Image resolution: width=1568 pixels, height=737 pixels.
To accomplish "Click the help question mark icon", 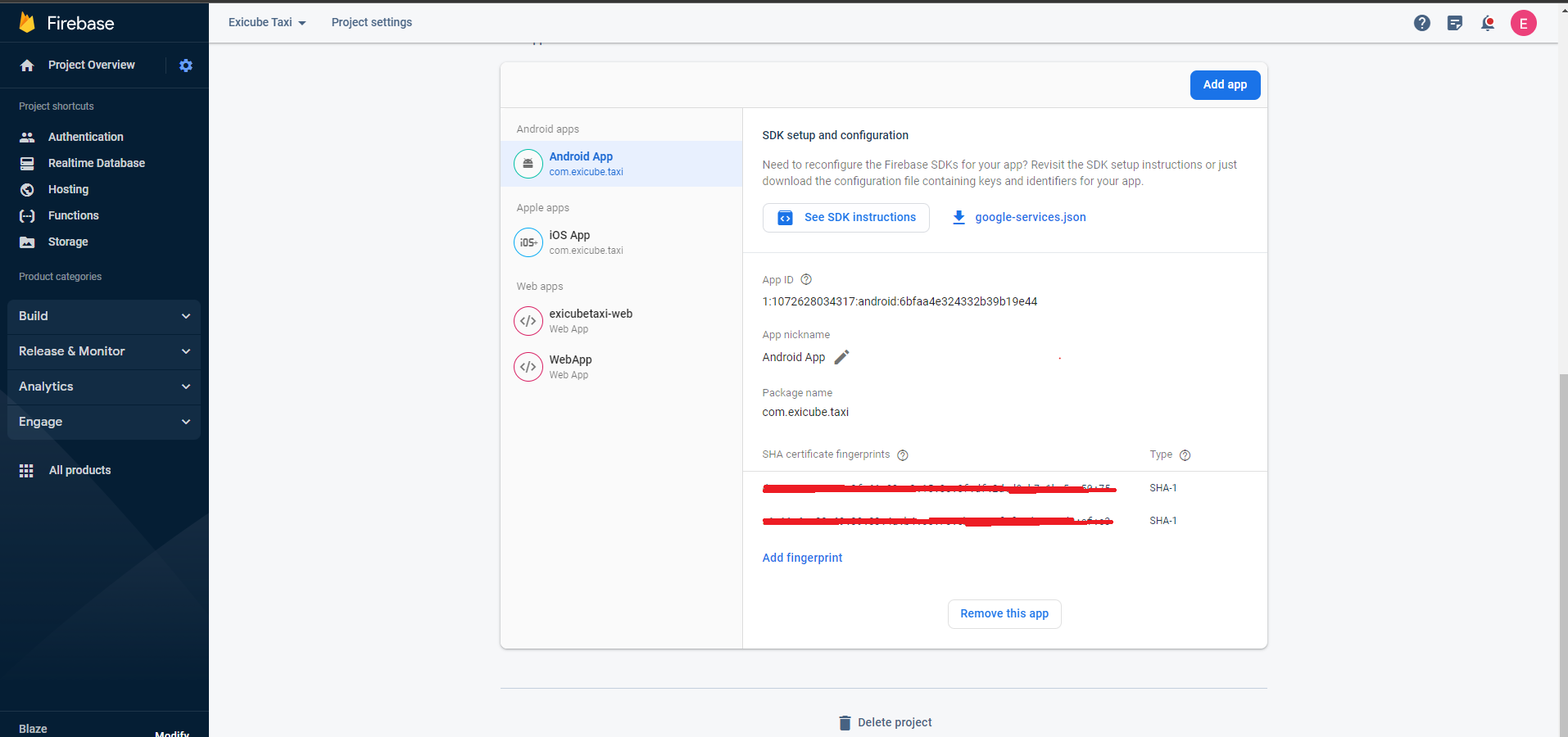I will pyautogui.click(x=1421, y=23).
